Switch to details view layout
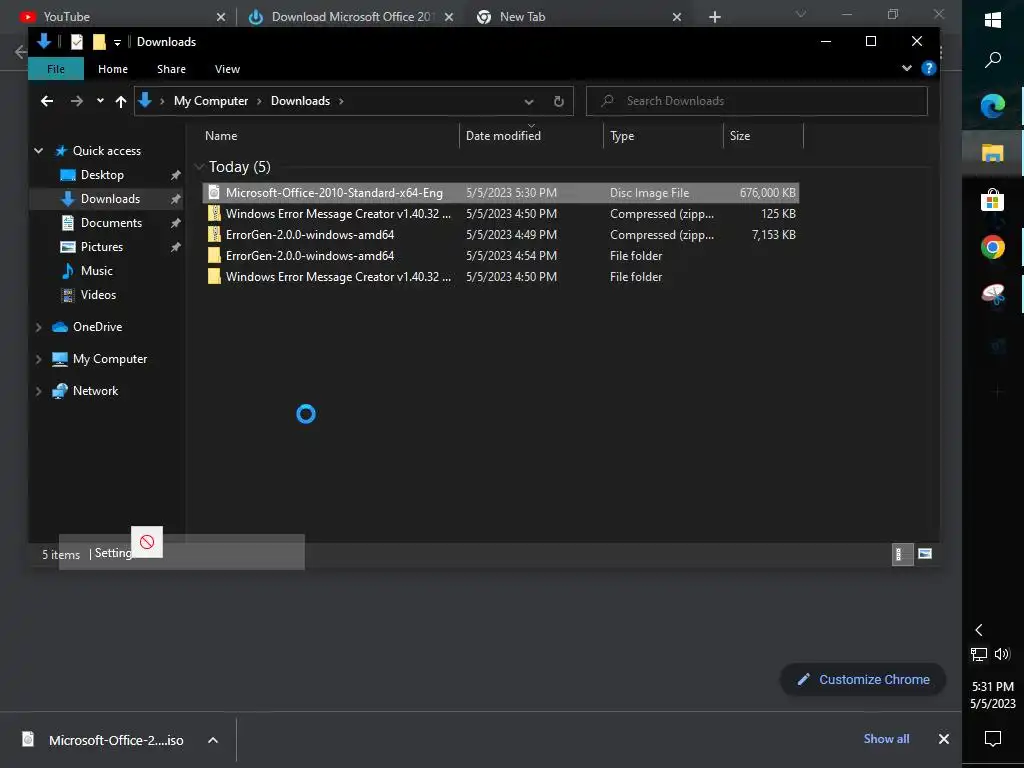The image size is (1024, 768). (902, 554)
